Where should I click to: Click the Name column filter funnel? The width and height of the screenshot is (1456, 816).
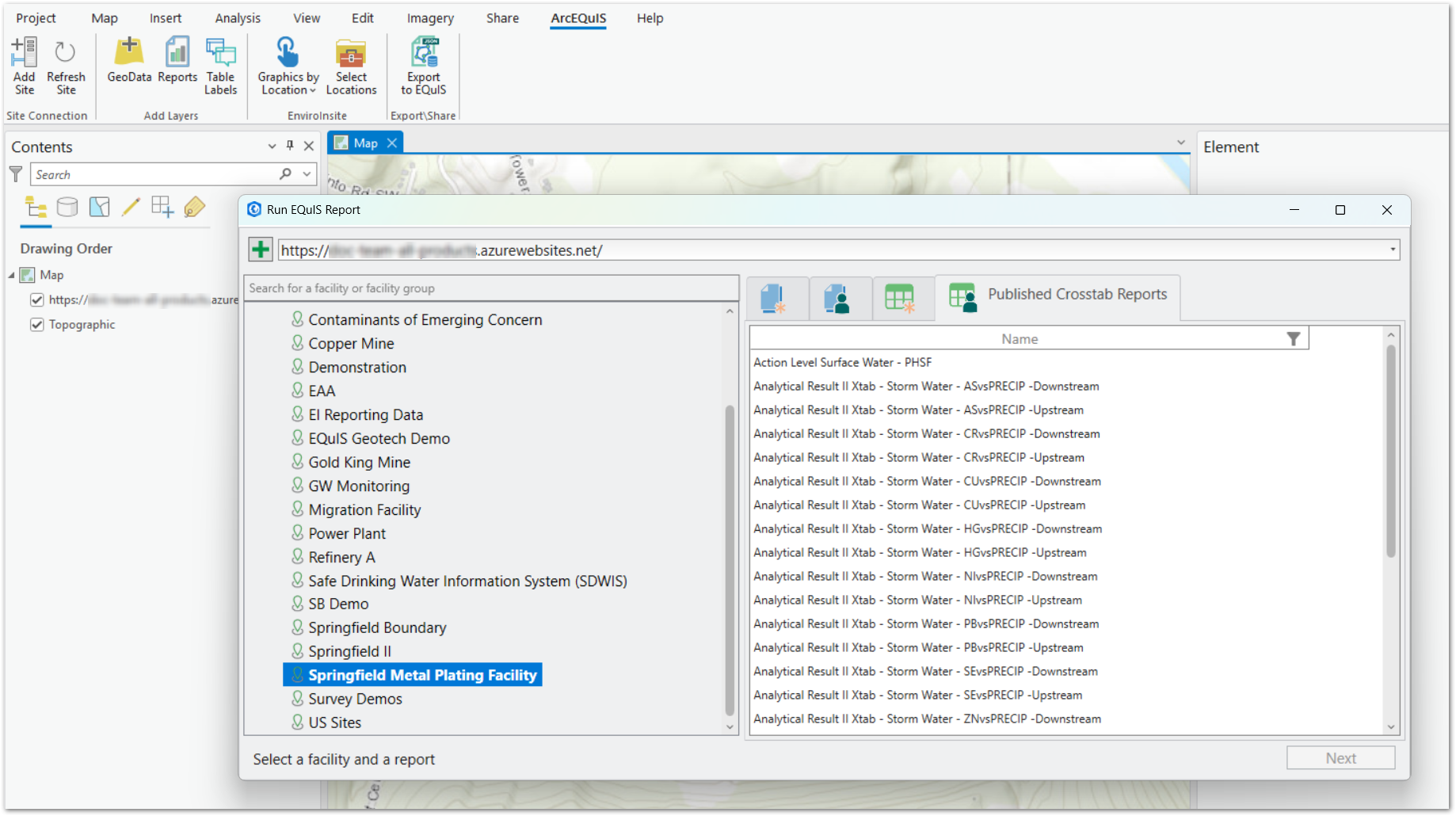[x=1294, y=339]
